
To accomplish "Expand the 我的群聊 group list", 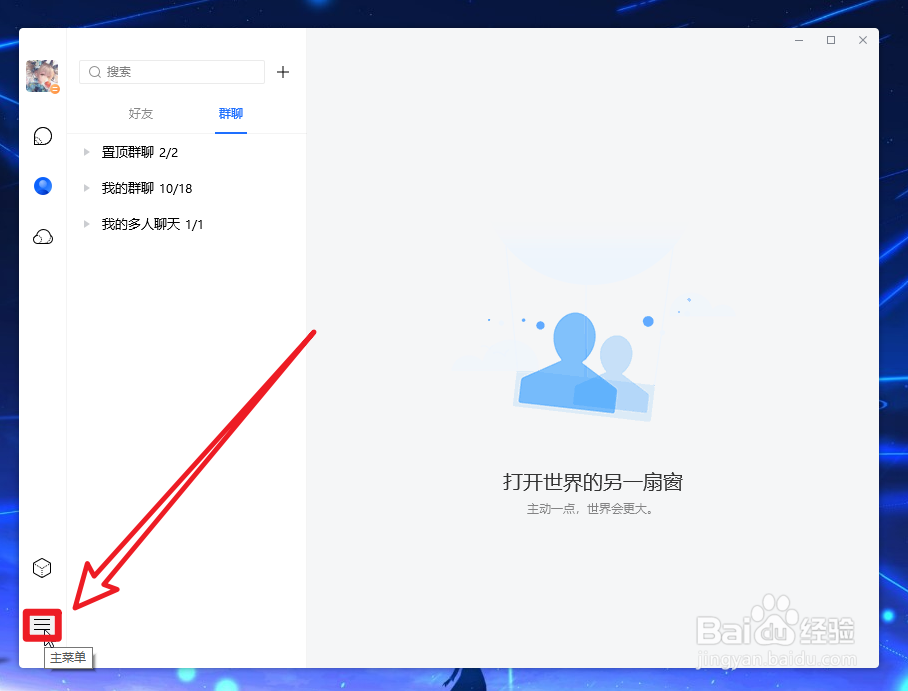I will [84, 188].
